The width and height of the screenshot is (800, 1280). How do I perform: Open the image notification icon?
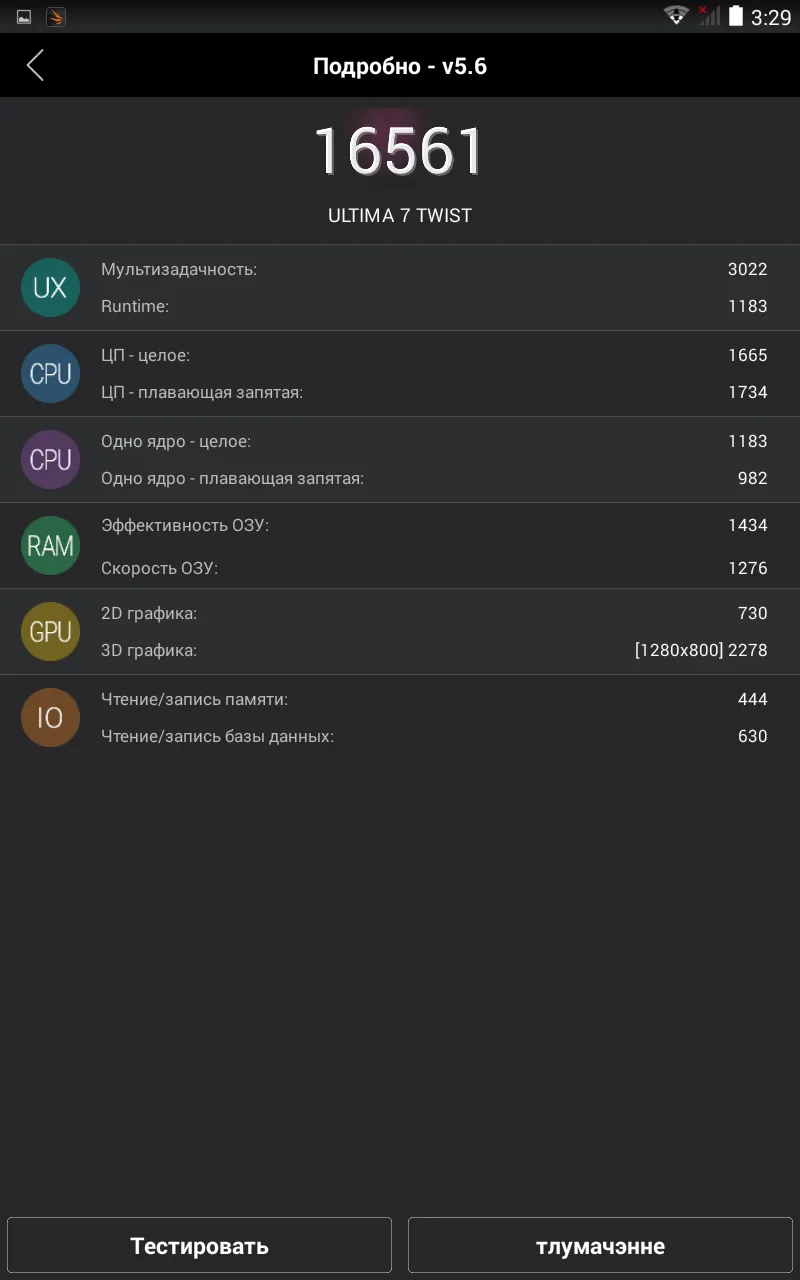point(24,17)
